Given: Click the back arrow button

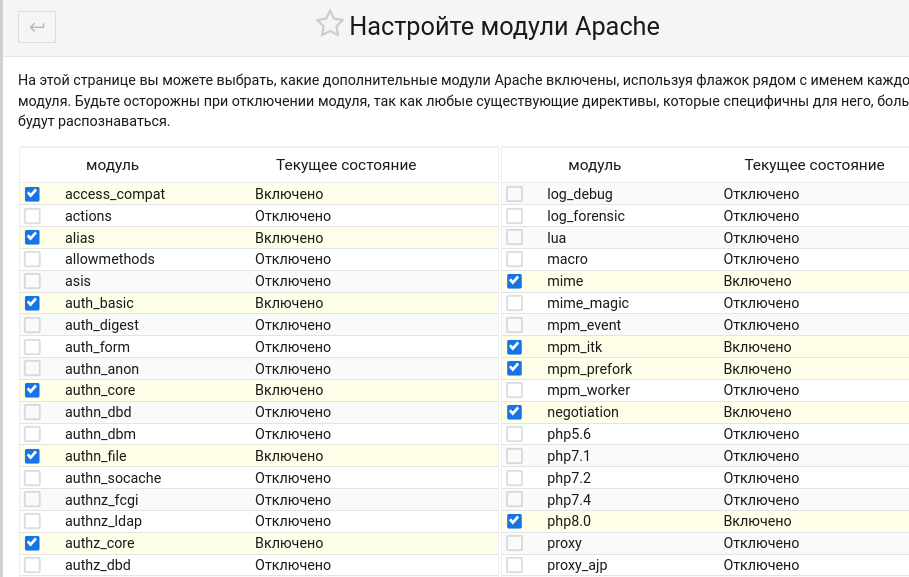Looking at the screenshot, I should [x=37, y=27].
